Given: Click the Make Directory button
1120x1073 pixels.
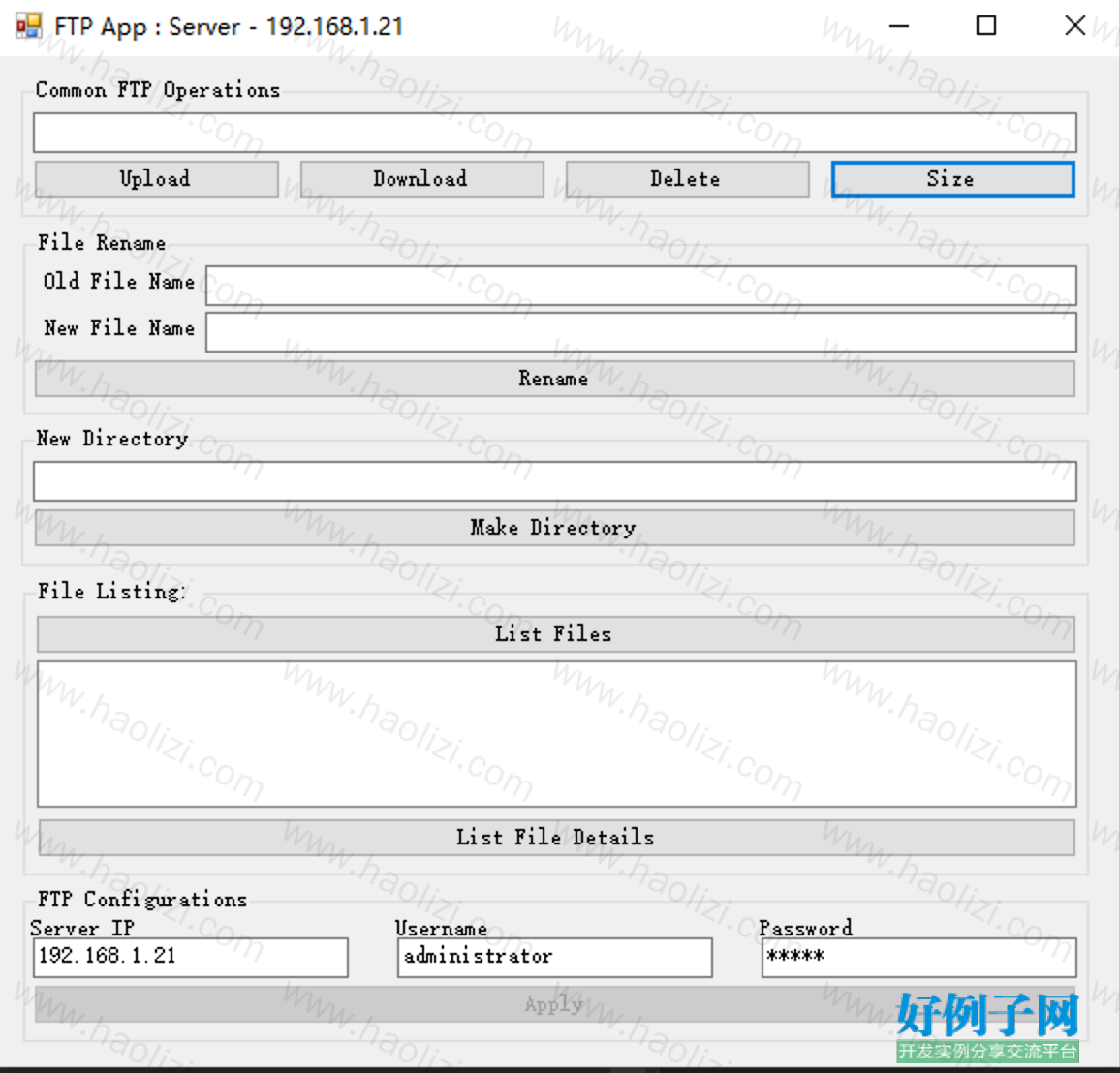Looking at the screenshot, I should [x=554, y=528].
